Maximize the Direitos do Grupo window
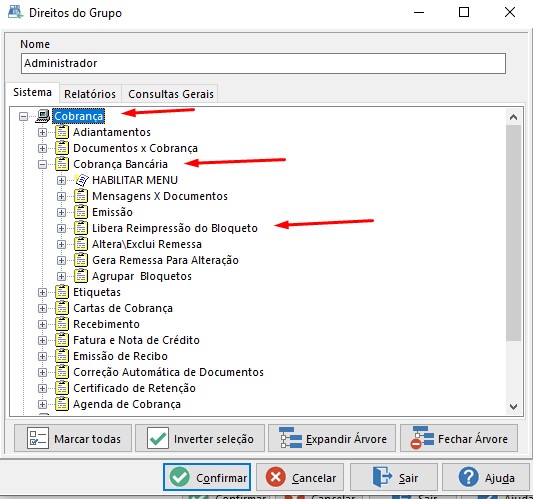 coord(464,12)
